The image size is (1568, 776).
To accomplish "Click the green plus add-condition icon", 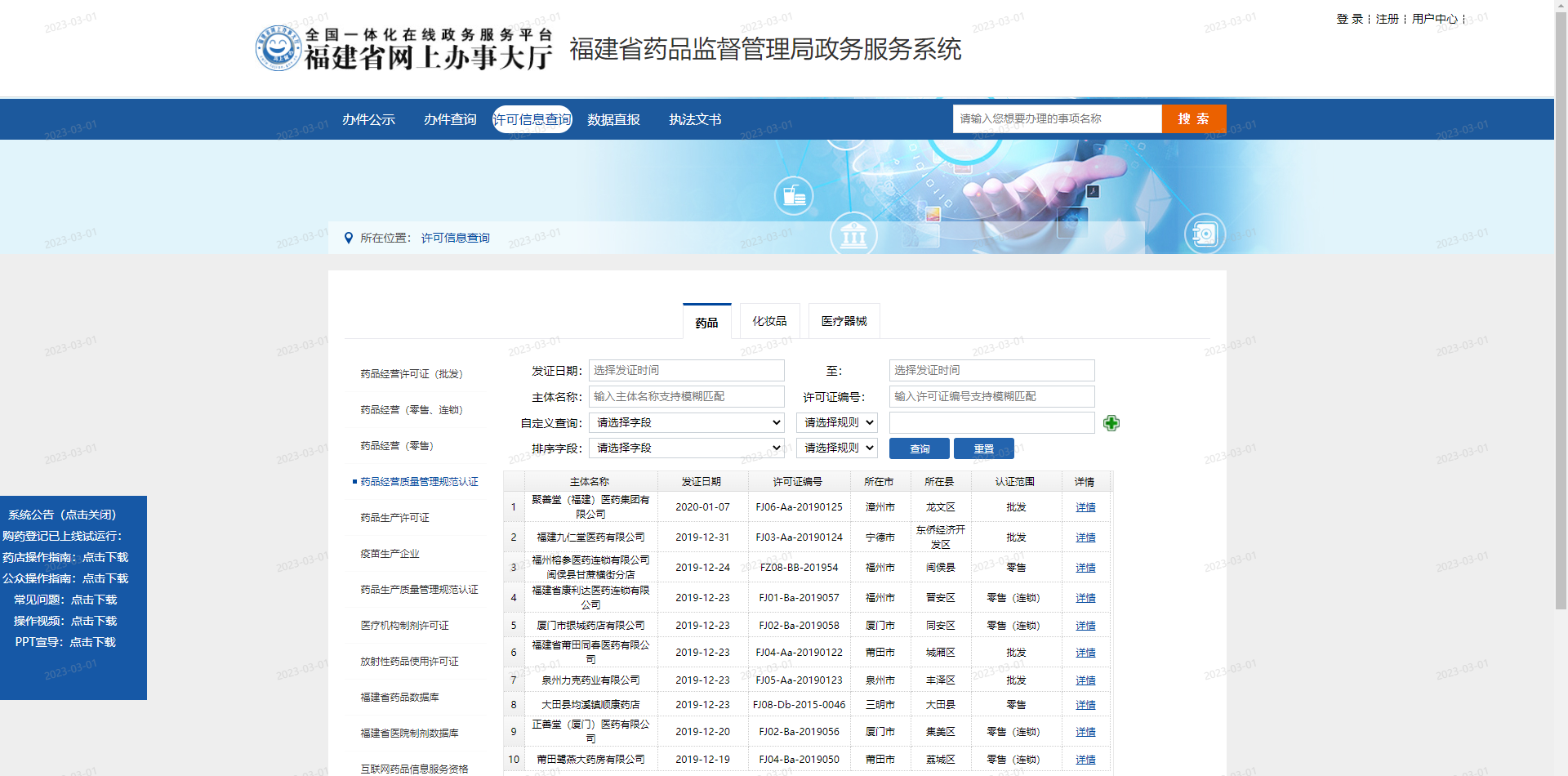I will click(1111, 423).
